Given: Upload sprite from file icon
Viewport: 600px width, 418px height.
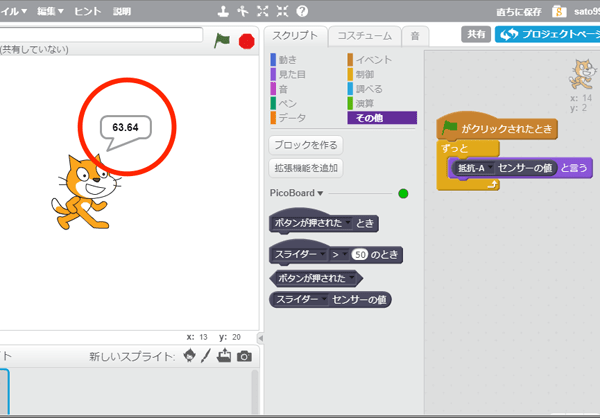Looking at the screenshot, I should pyautogui.click(x=224, y=356).
